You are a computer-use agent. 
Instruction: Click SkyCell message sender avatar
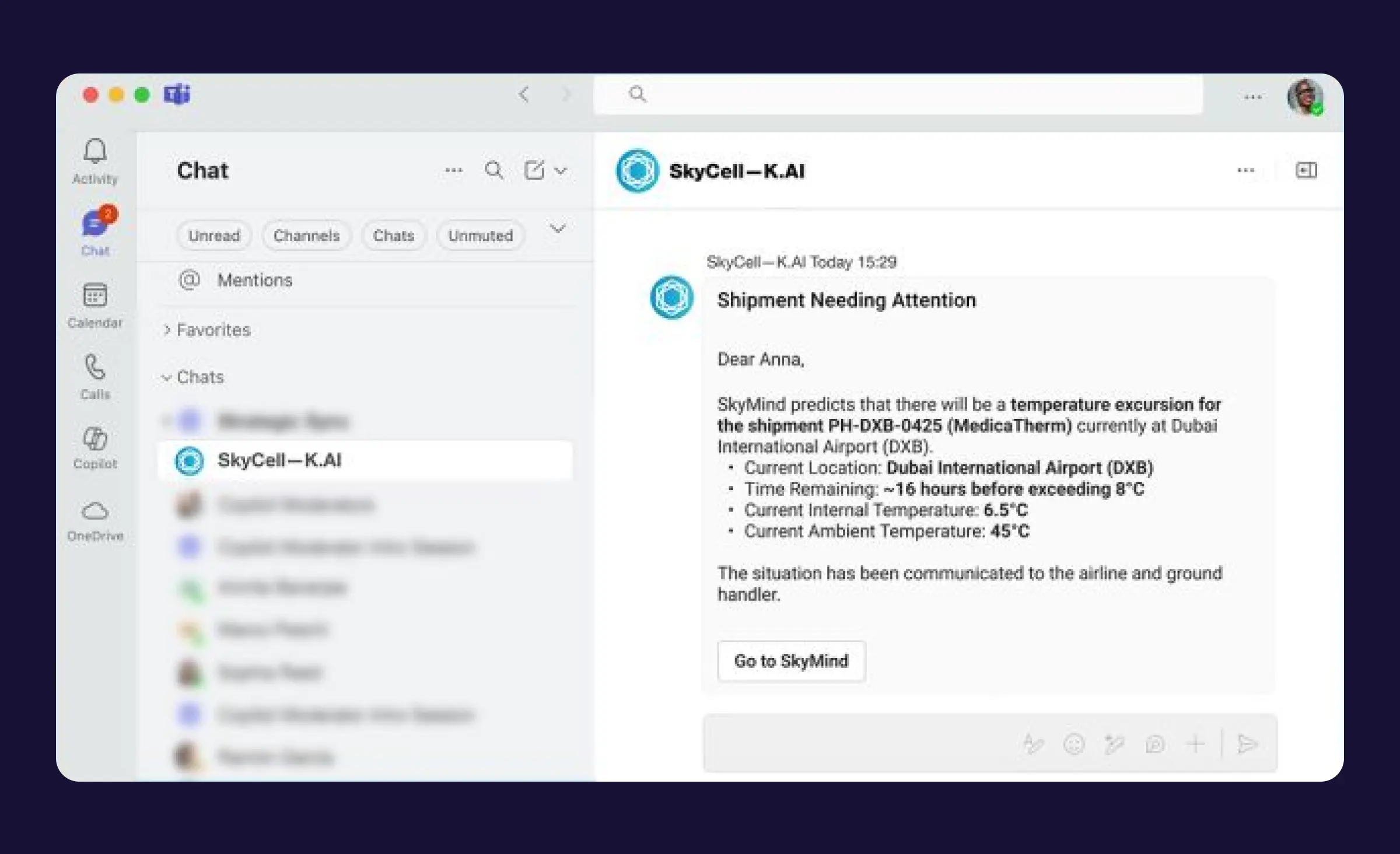point(672,297)
